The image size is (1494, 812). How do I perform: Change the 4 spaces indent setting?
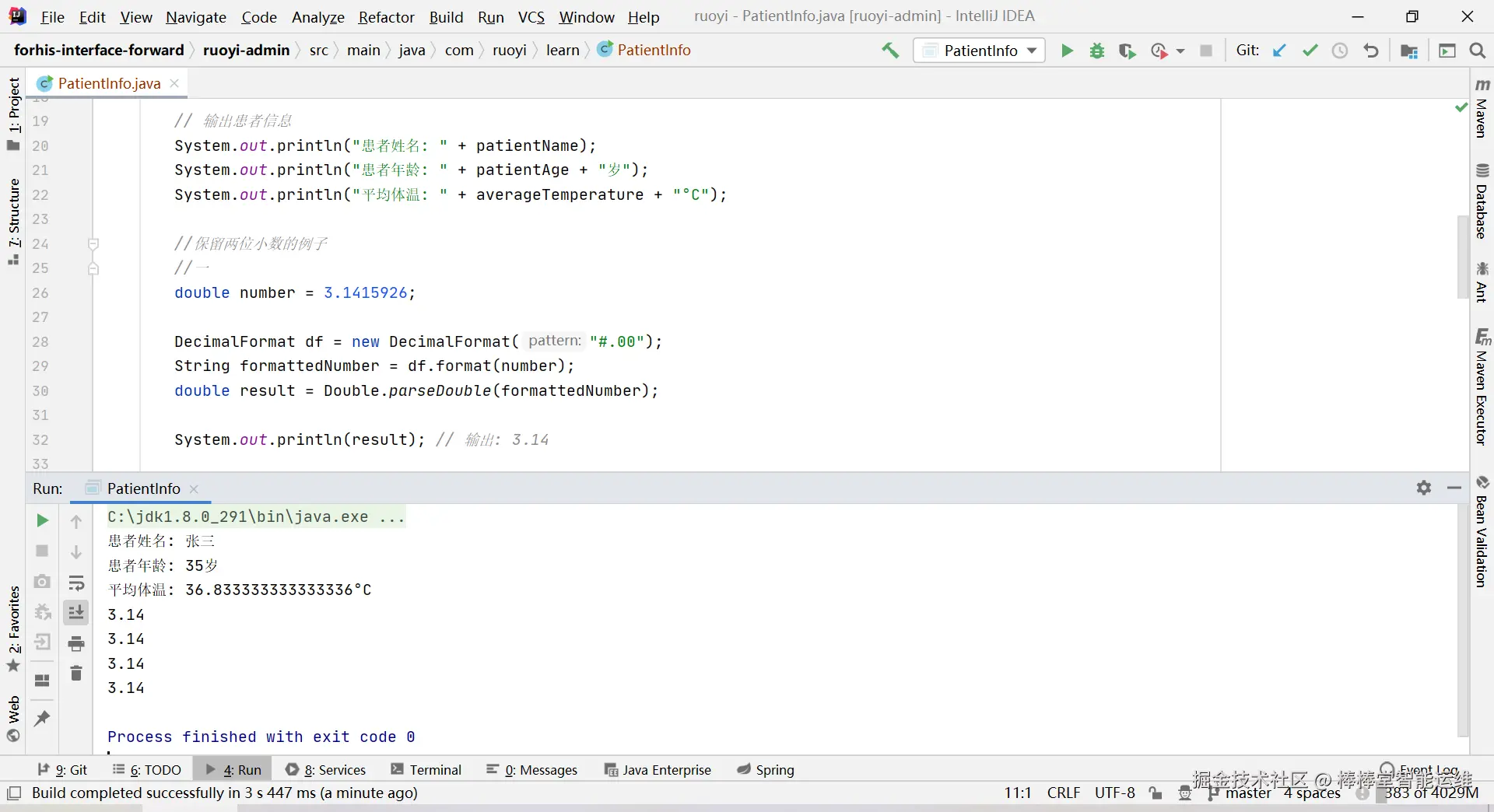pos(1312,793)
